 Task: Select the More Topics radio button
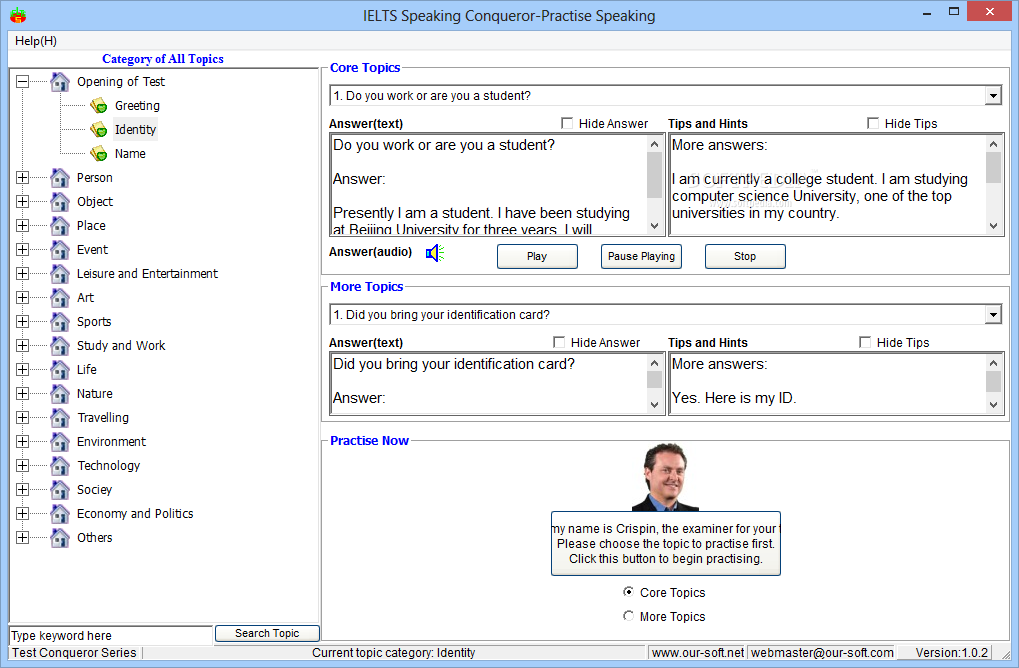click(628, 615)
